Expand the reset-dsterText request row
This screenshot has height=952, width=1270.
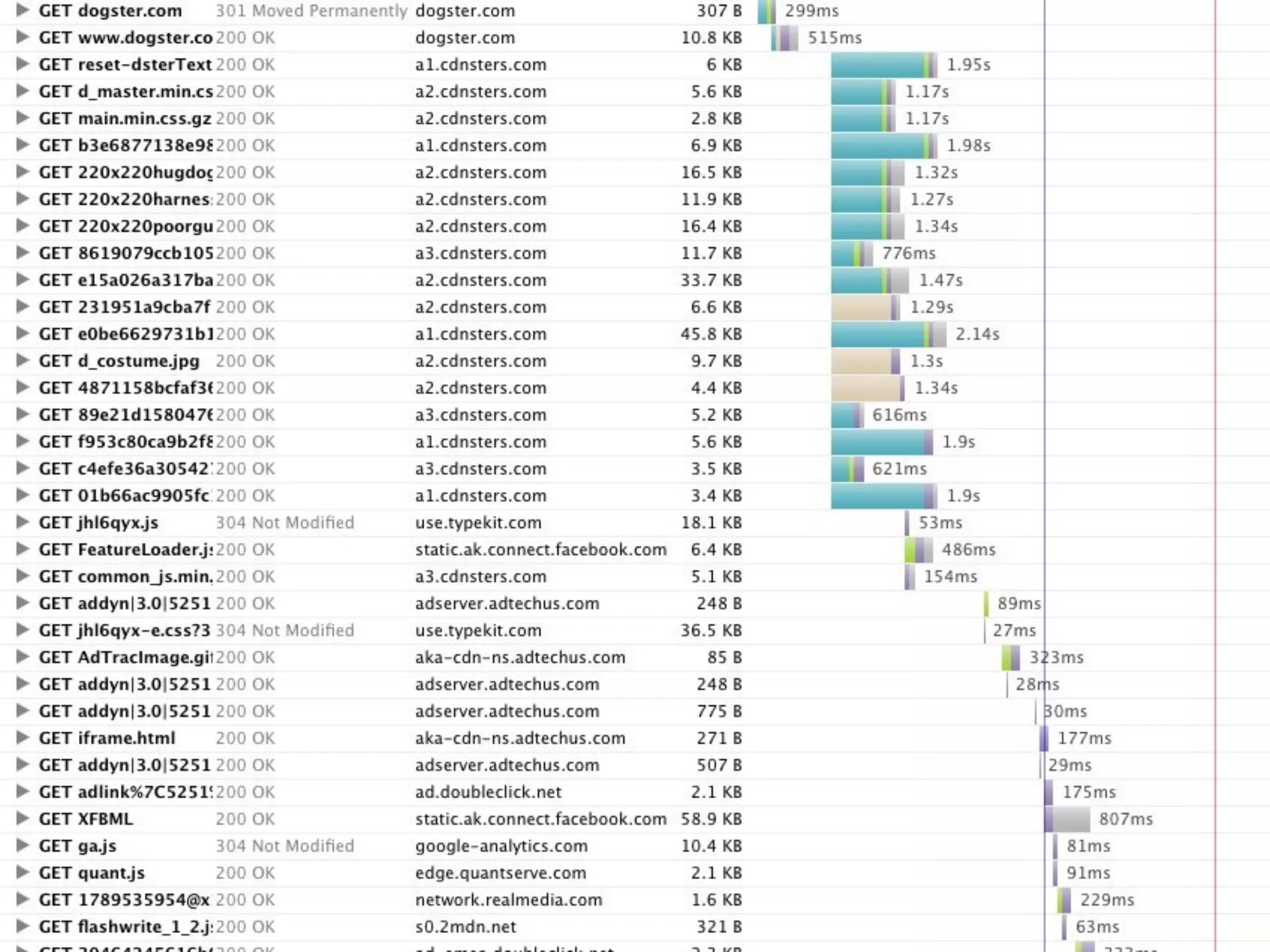[22, 64]
